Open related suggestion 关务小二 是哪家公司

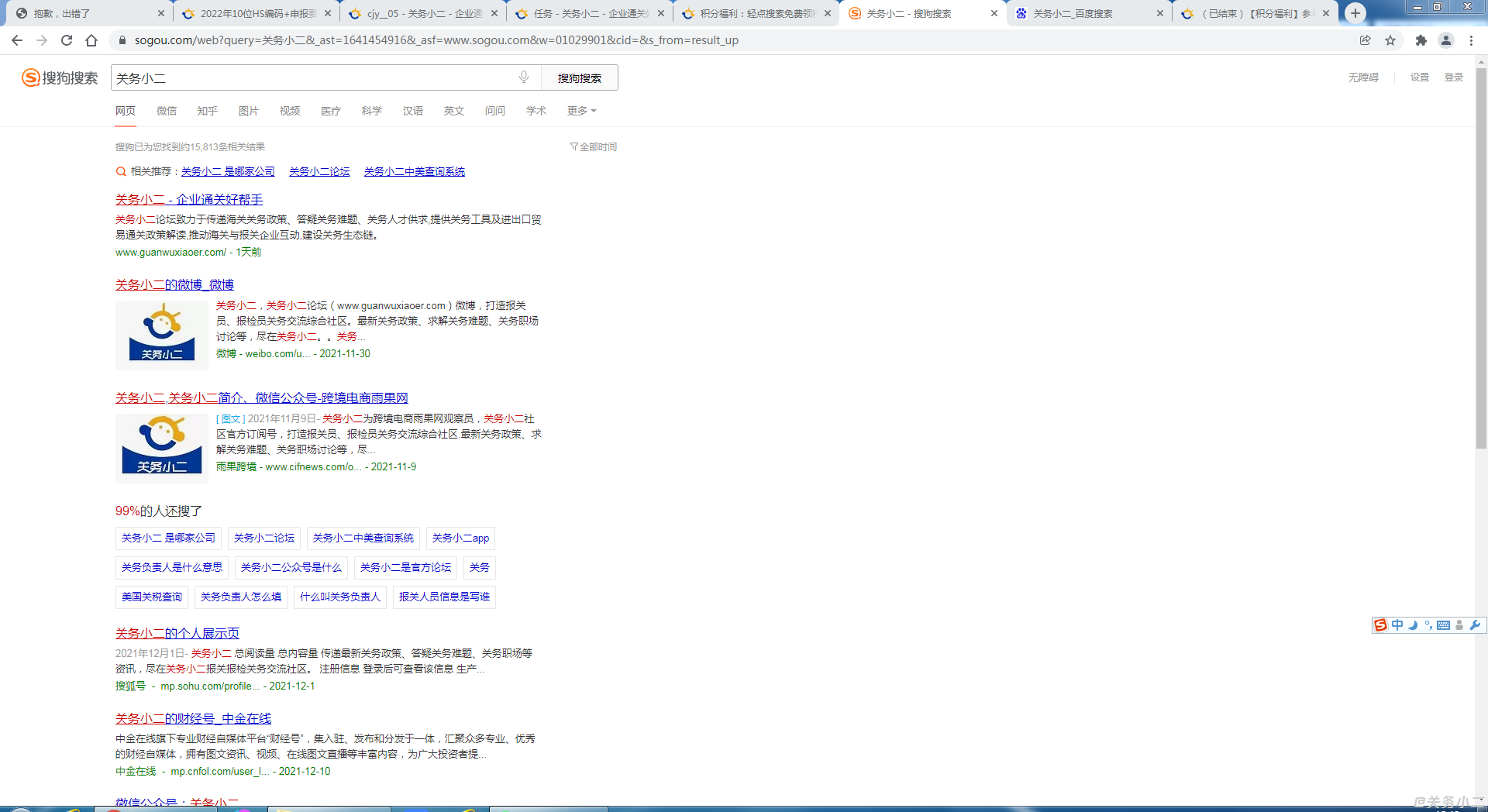coord(228,171)
